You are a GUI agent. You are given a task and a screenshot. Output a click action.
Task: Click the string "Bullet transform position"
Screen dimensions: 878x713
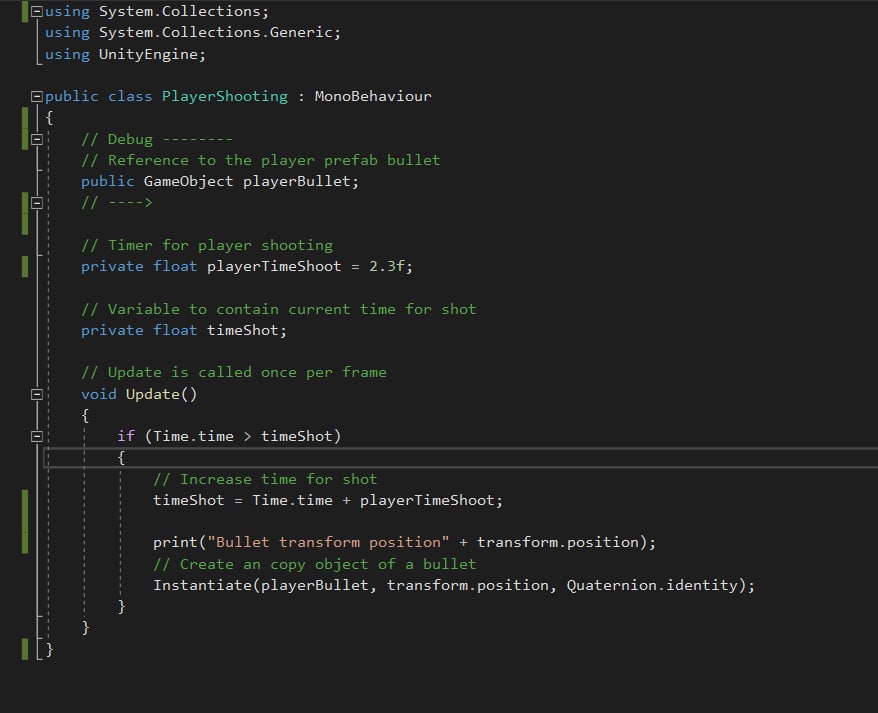pyautogui.click(x=328, y=542)
